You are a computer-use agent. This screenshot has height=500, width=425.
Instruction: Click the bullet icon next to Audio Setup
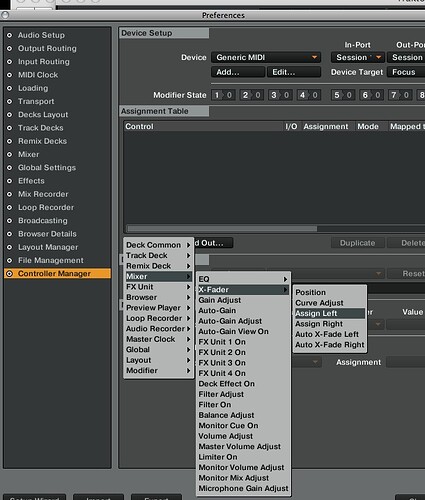9,35
